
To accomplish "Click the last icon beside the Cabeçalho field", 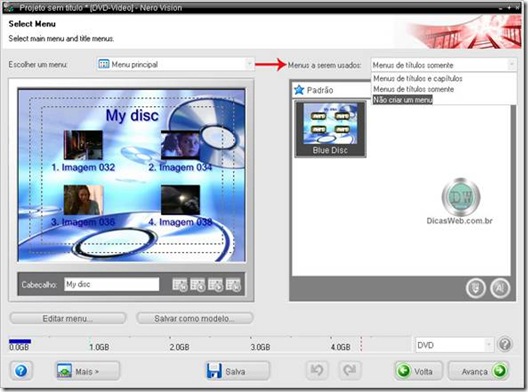I will [x=233, y=285].
